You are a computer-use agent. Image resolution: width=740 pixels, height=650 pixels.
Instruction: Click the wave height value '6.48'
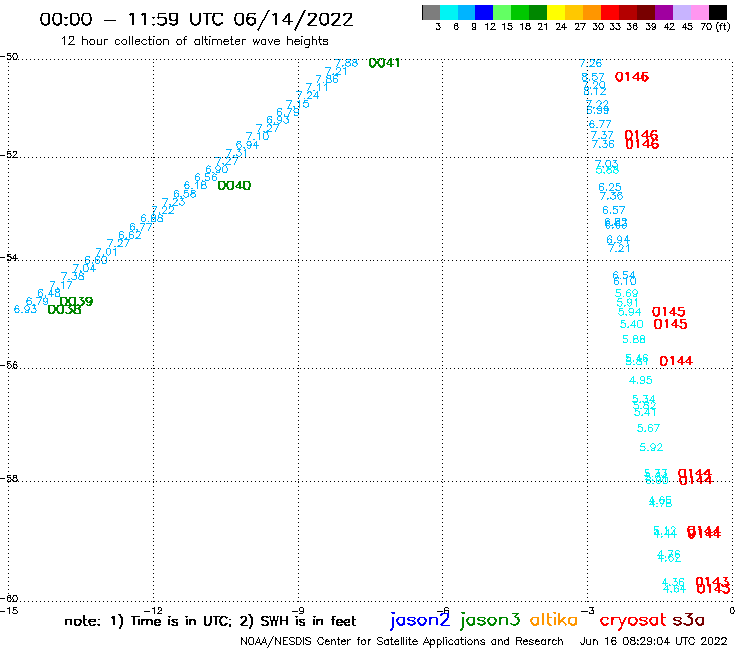tap(49, 293)
